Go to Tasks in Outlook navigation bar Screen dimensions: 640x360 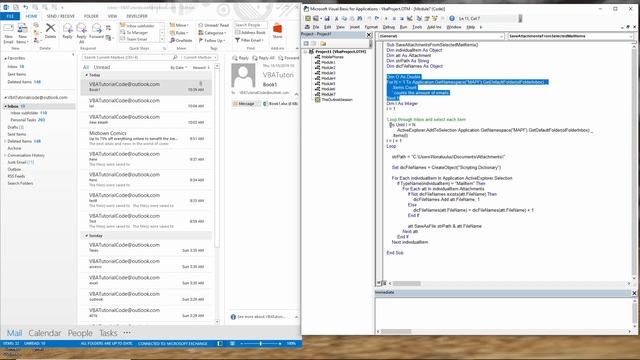[108, 333]
